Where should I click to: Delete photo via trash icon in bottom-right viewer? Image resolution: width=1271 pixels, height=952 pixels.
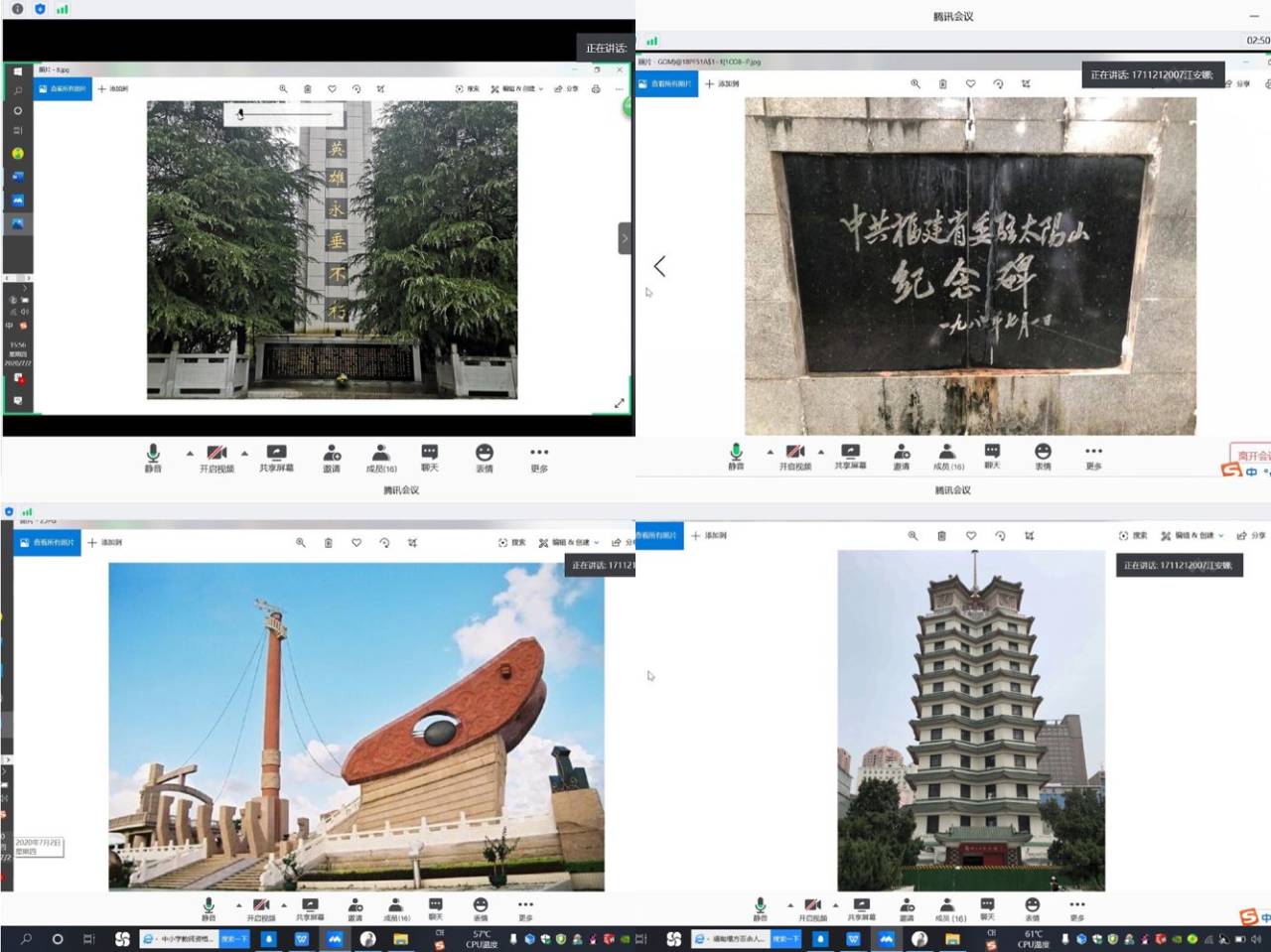(x=941, y=536)
